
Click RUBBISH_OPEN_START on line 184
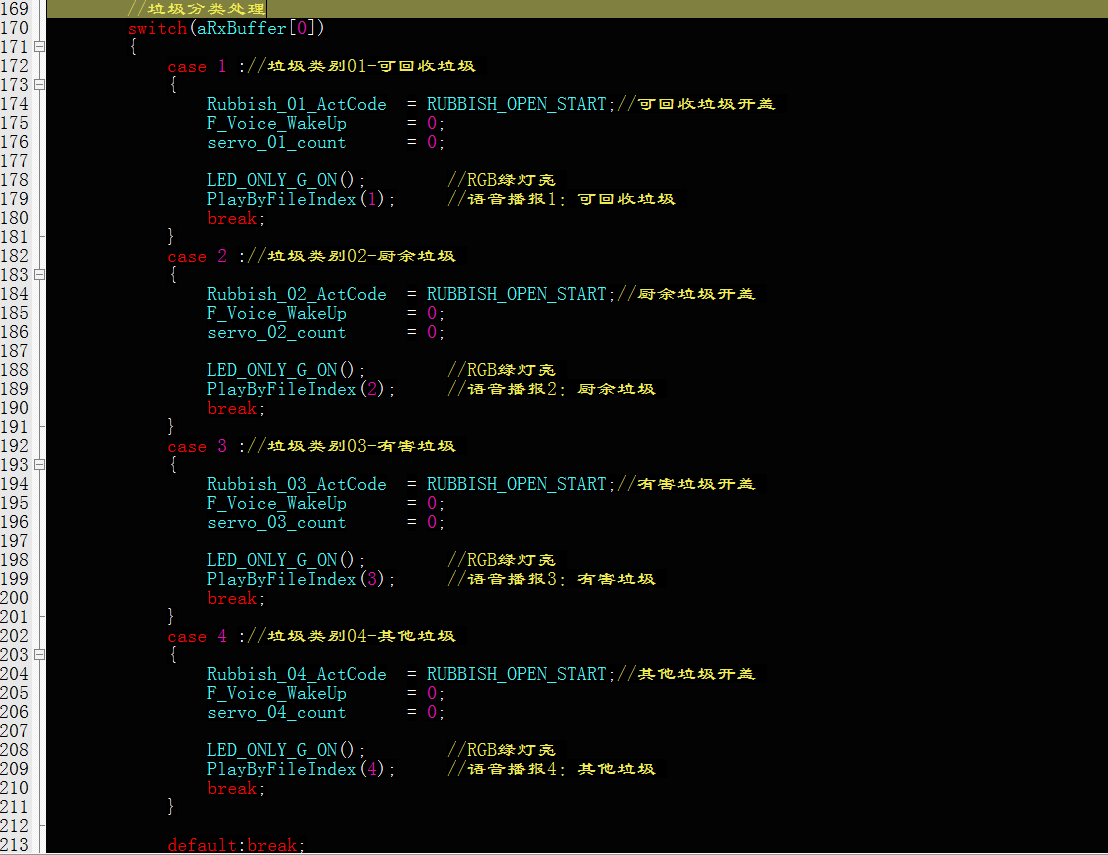point(517,295)
